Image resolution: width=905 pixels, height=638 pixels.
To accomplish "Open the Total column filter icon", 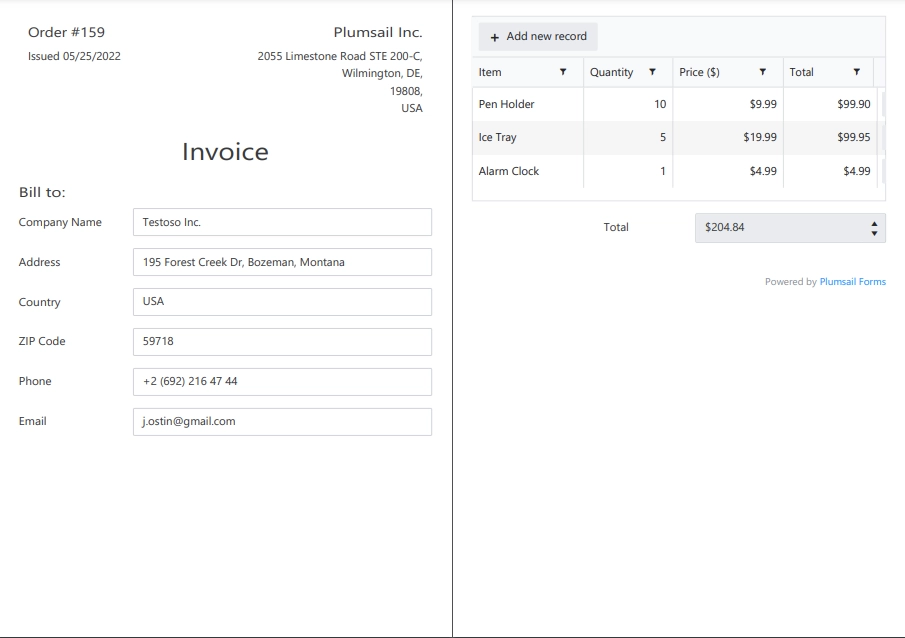I will point(857,72).
